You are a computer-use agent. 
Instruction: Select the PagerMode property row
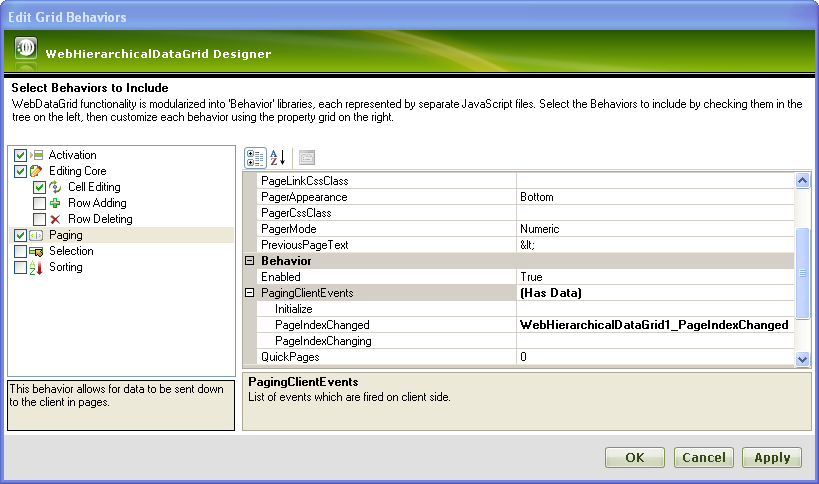pos(380,229)
